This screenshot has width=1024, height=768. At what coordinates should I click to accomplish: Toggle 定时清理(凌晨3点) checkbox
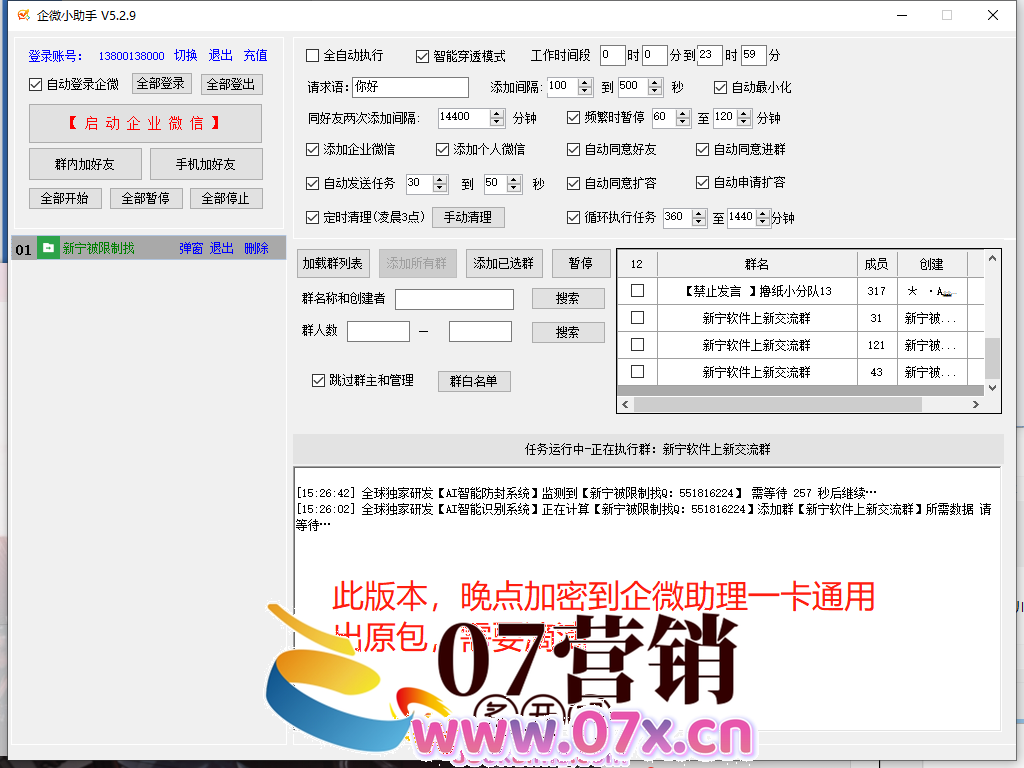[x=312, y=217]
